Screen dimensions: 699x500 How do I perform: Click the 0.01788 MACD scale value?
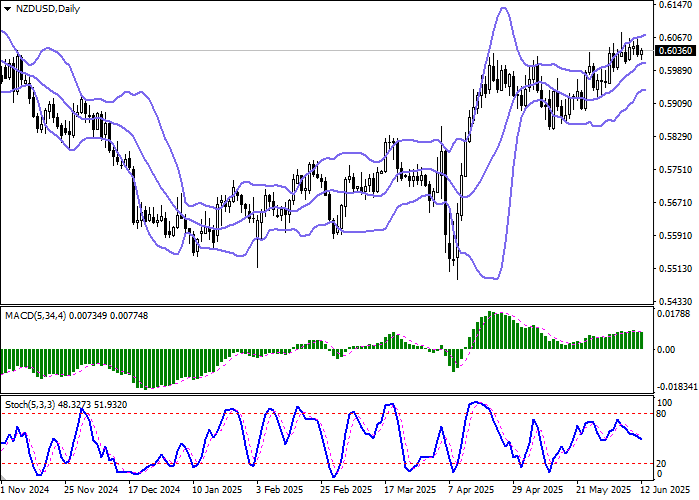672,315
